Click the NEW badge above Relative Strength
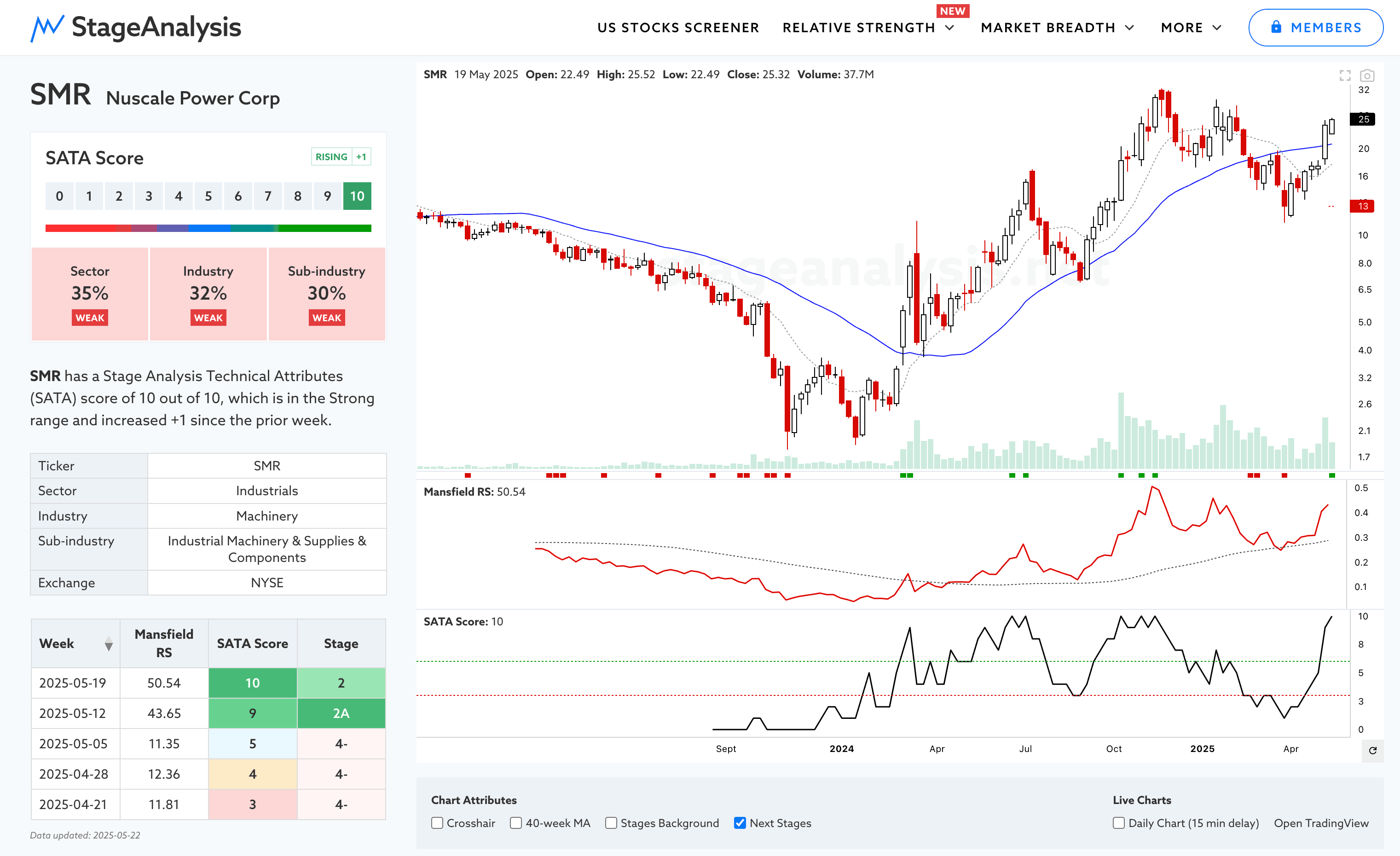 click(952, 11)
